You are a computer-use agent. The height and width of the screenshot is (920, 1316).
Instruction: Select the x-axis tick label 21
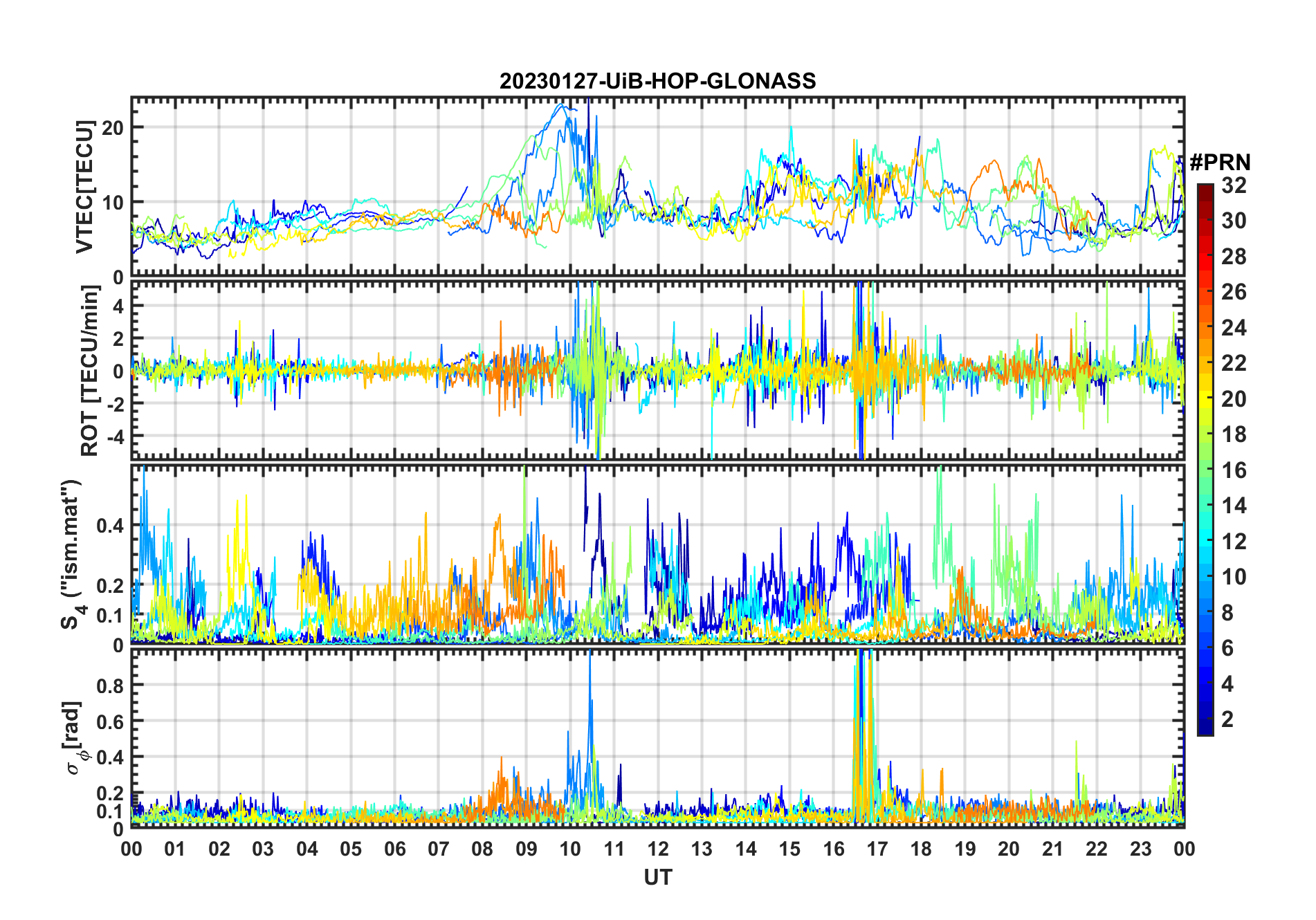(1052, 849)
